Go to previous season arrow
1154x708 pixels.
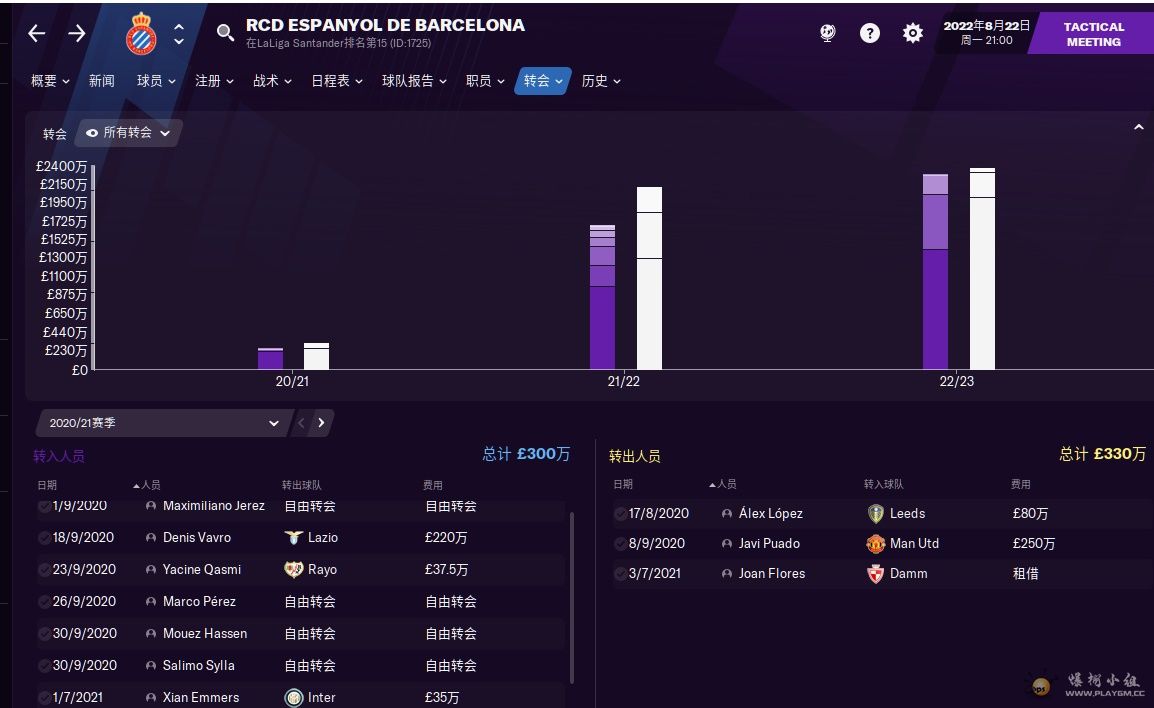click(x=301, y=422)
